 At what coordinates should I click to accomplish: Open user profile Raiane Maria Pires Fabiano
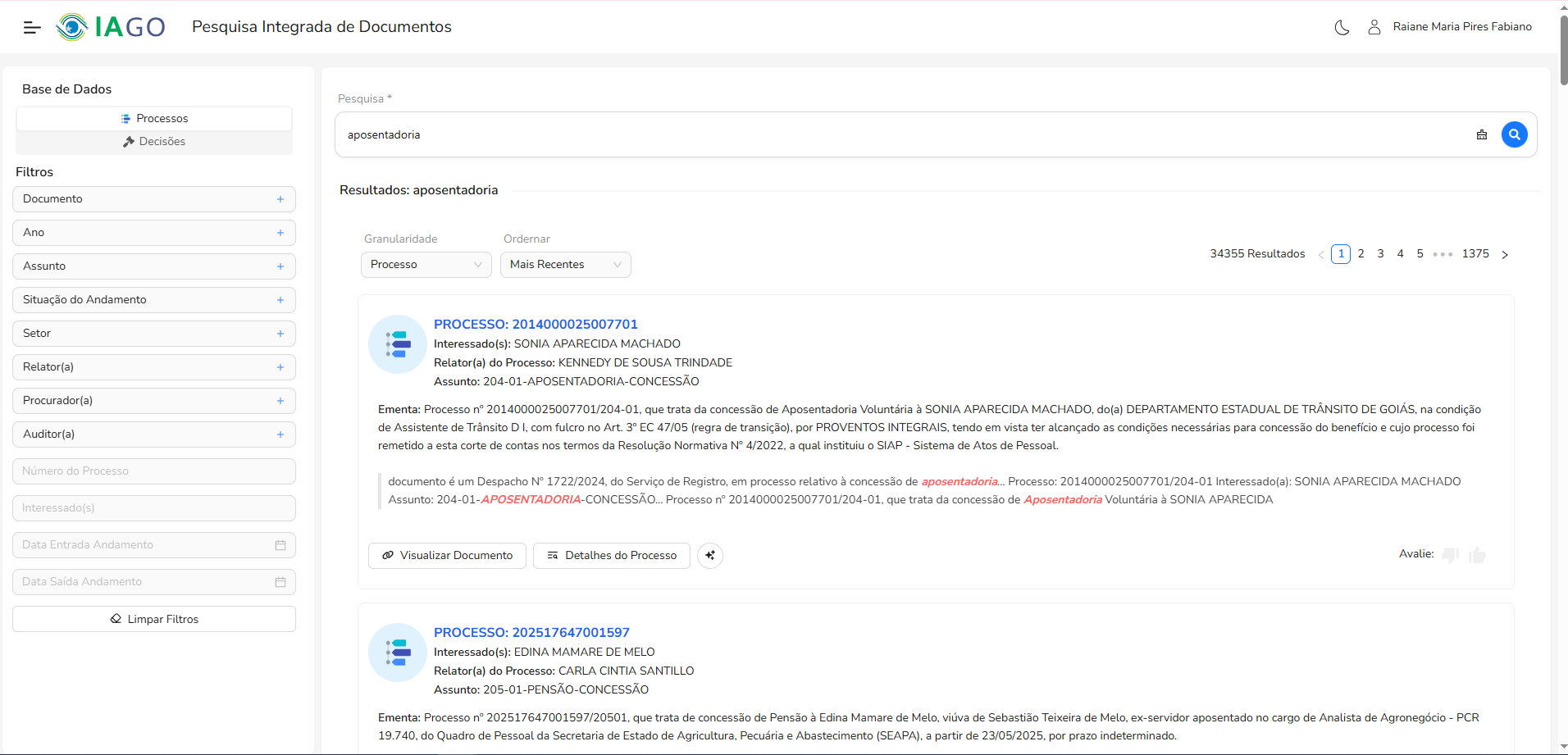[x=1450, y=27]
